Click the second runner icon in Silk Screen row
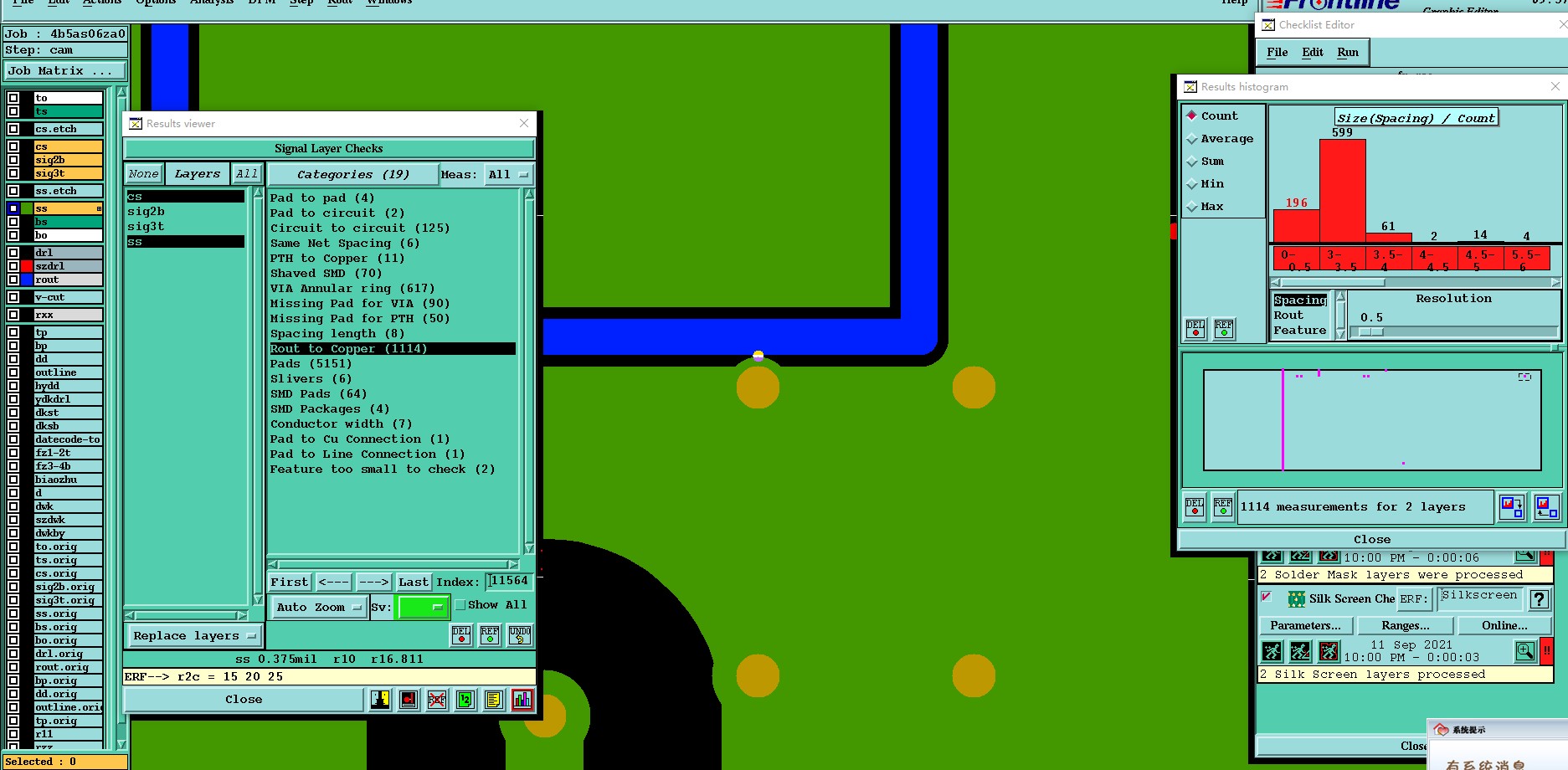Viewport: 1568px width, 770px height. coord(1301,650)
